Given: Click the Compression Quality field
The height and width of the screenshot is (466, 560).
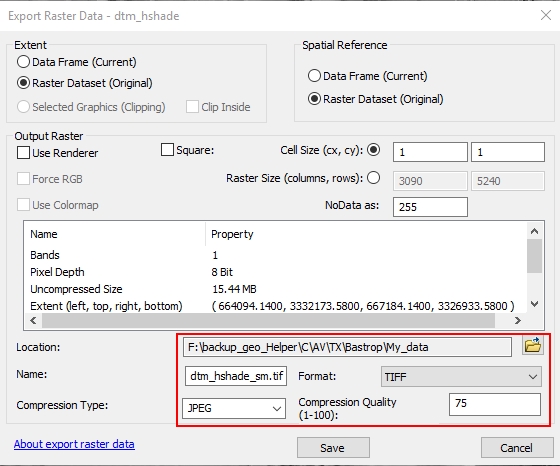Looking at the screenshot, I should coord(495,405).
